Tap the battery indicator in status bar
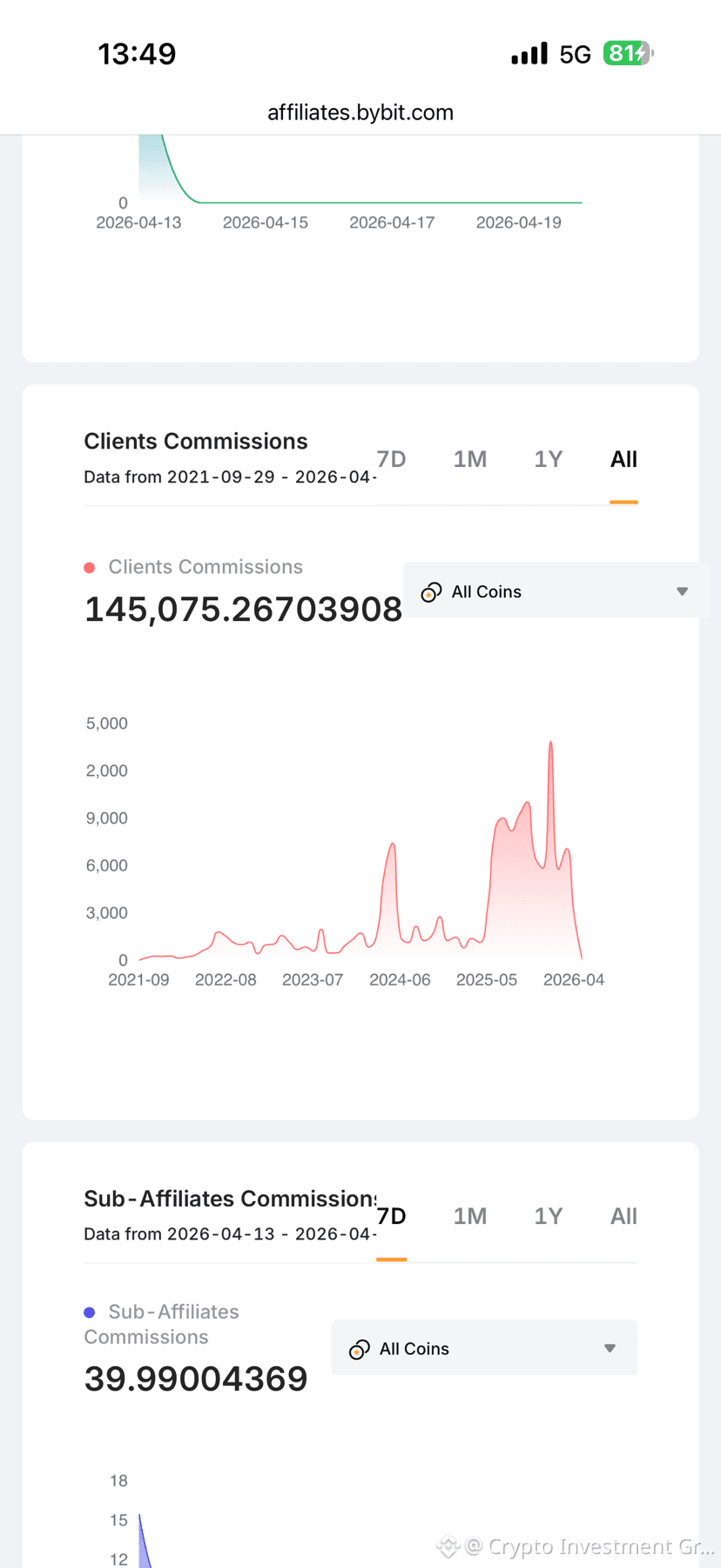 (x=628, y=53)
